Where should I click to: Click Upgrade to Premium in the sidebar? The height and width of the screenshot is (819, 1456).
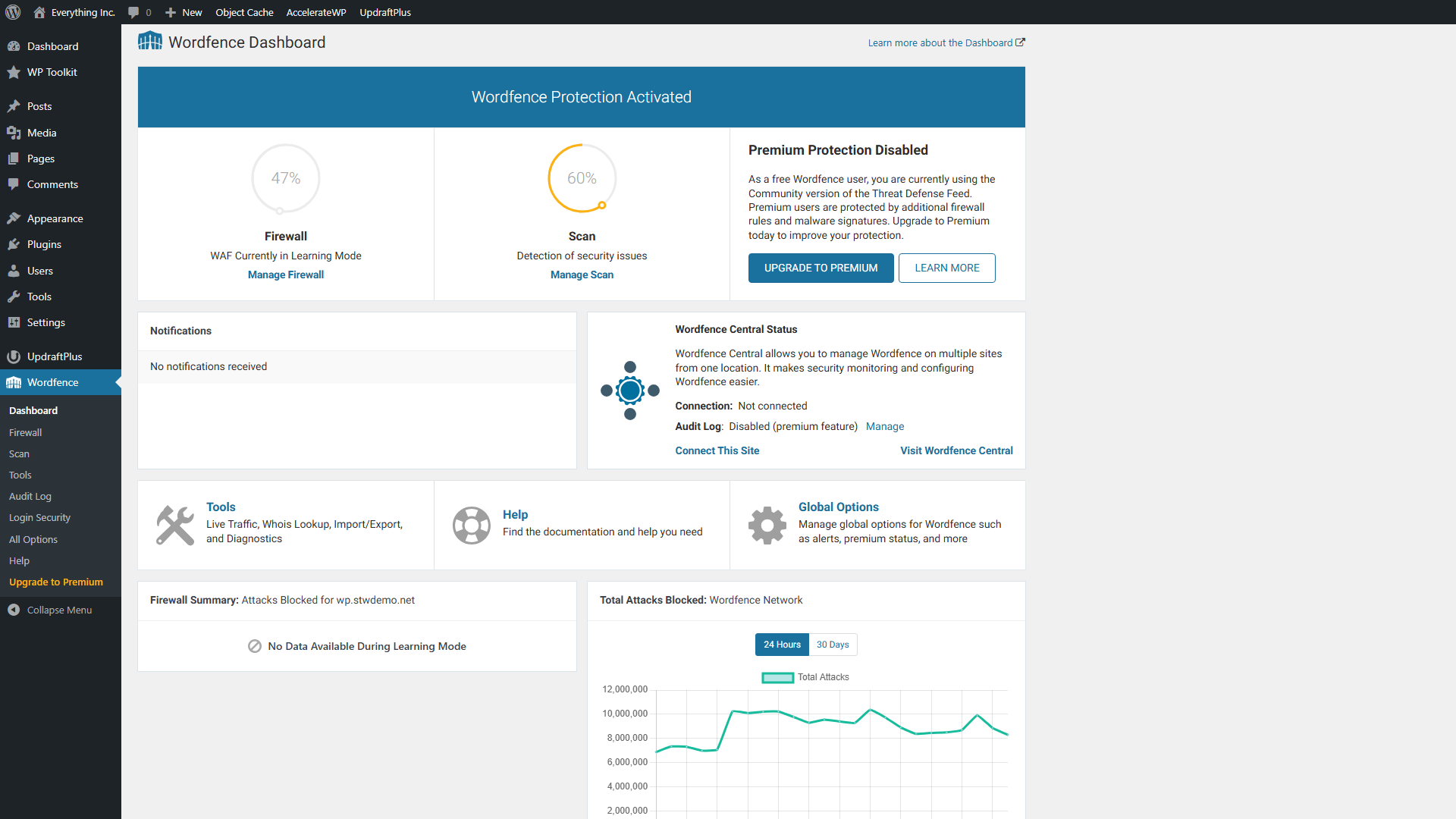(56, 582)
